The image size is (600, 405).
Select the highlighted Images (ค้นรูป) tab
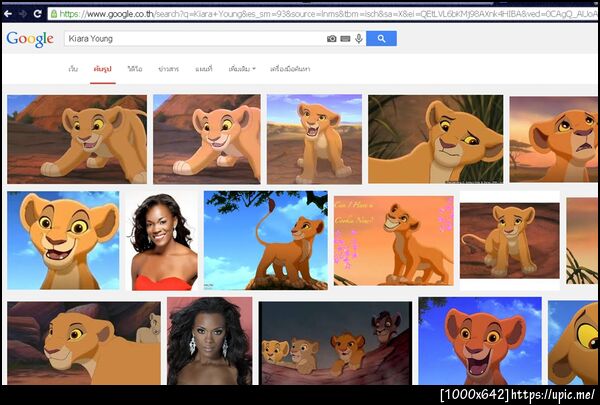click(x=103, y=69)
